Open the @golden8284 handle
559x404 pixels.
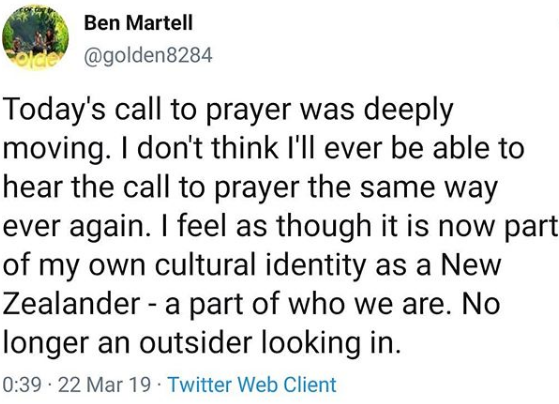pyautogui.click(x=148, y=56)
